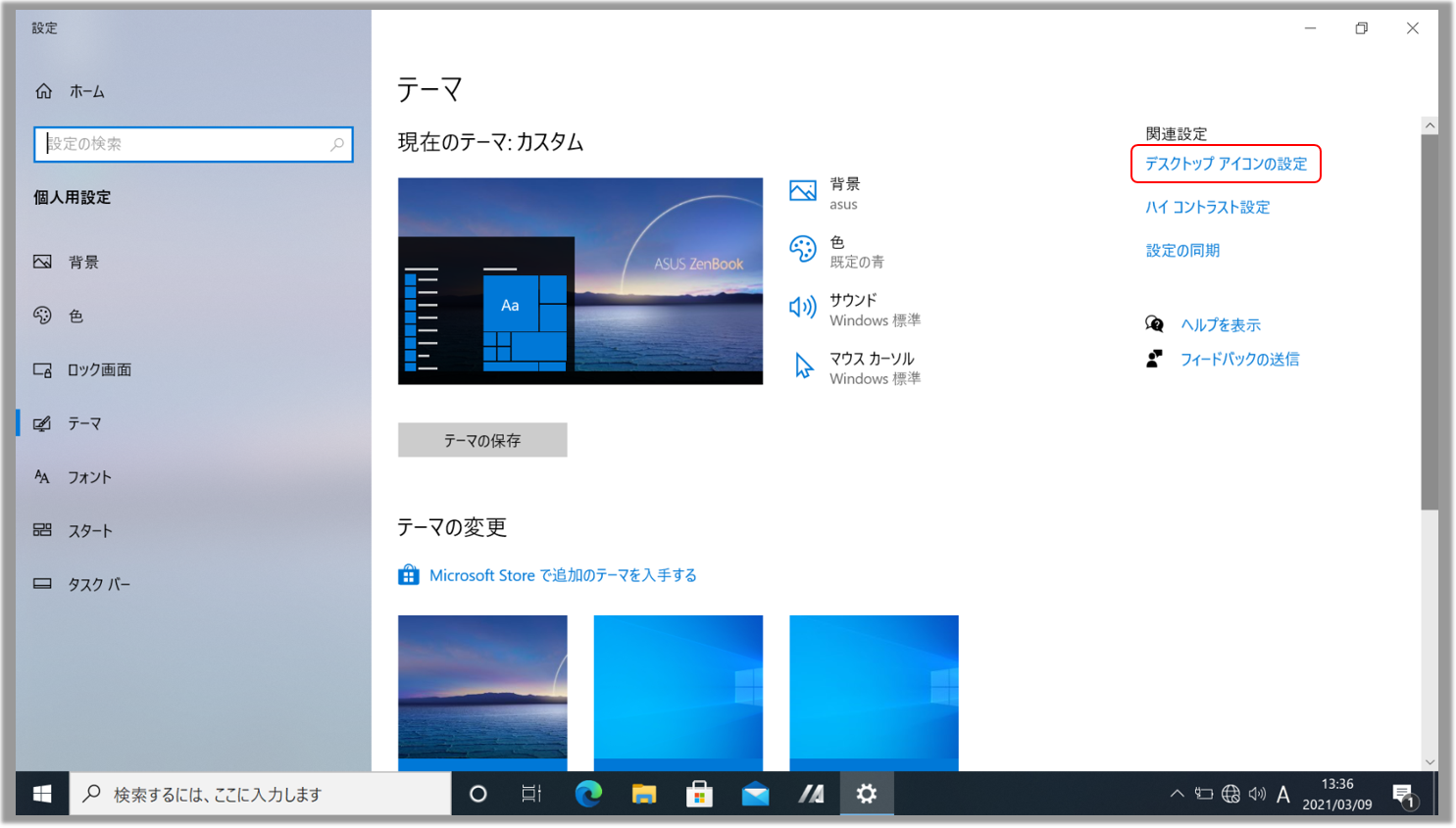Image resolution: width=1456 pixels, height=828 pixels.
Task: Click the scrollbar down arrow
Action: click(x=1430, y=761)
